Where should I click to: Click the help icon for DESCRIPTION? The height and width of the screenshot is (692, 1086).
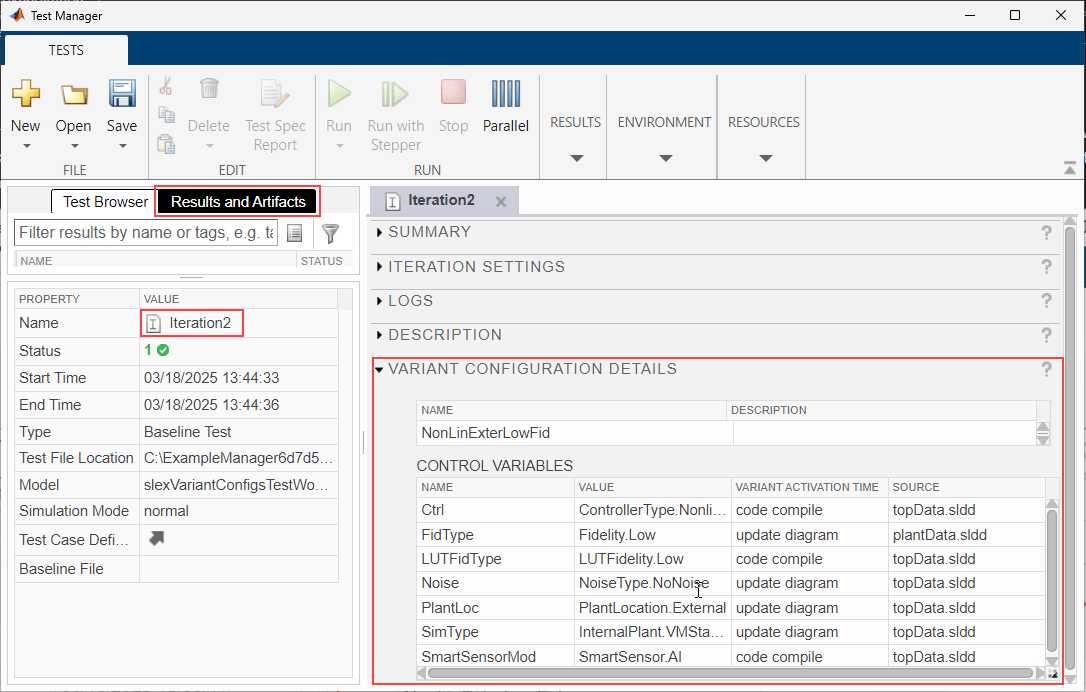point(1047,335)
